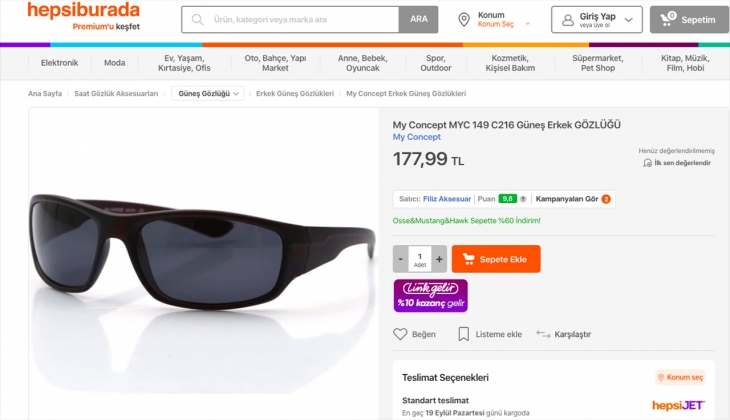Click the heart Beğen icon
This screenshot has height=420, width=730.
(x=400, y=334)
